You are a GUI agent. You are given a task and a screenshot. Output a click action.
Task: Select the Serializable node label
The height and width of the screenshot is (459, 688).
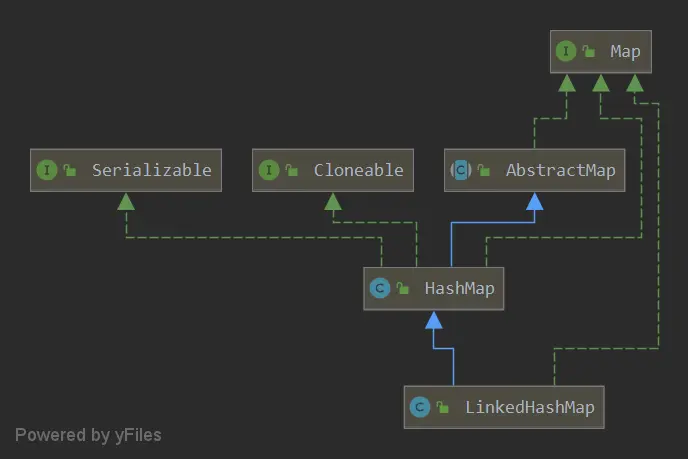(151, 170)
